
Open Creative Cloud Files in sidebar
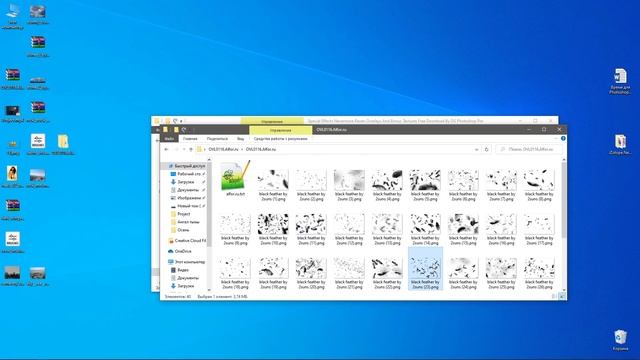187,241
